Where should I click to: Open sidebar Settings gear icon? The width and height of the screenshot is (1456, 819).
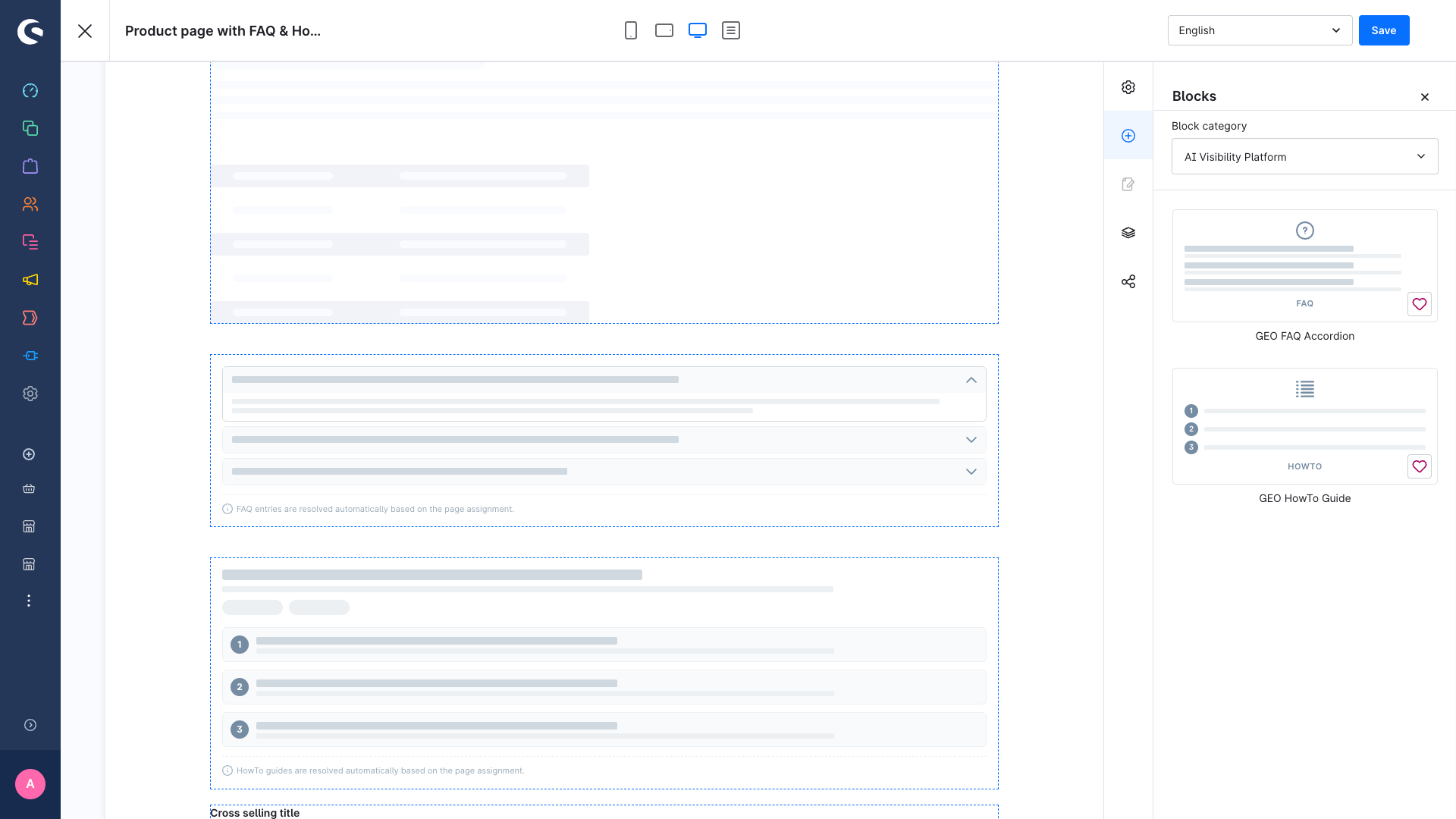tap(30, 394)
